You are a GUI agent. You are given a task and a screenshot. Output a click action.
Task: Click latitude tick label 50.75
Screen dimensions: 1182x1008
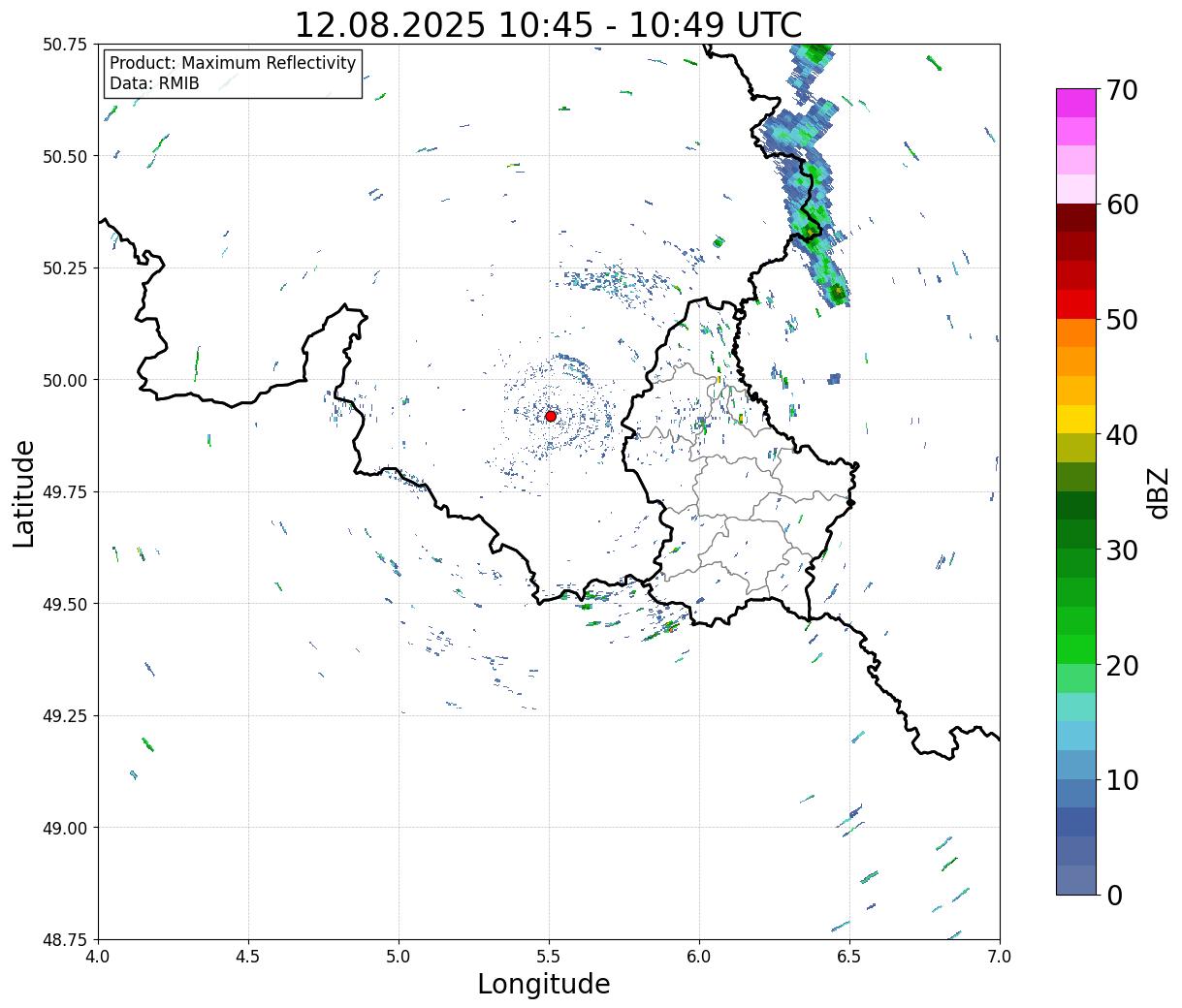click(65, 45)
